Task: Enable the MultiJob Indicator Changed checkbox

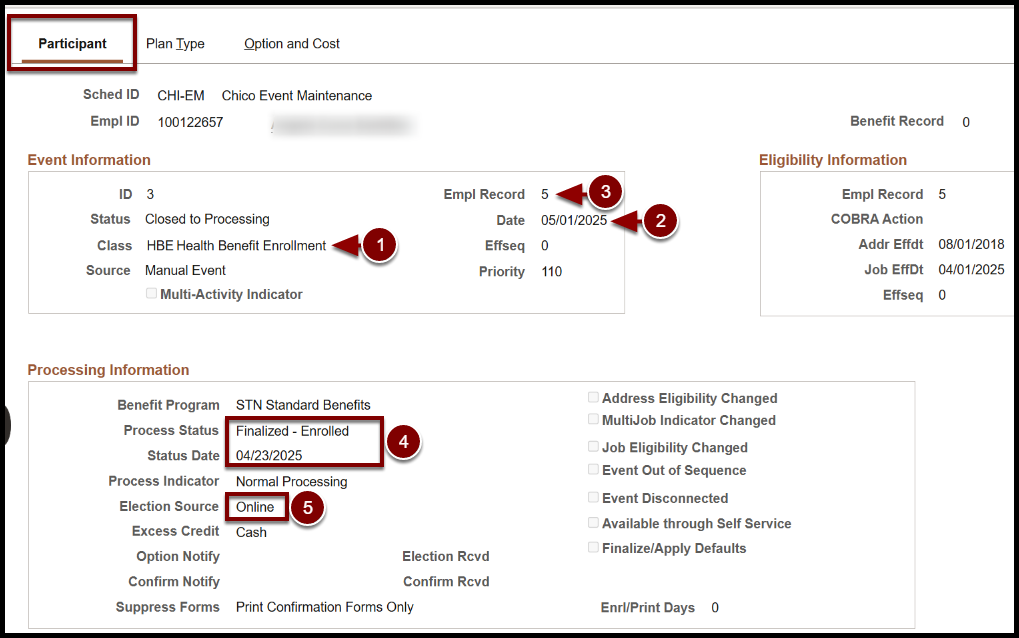Action: click(594, 420)
